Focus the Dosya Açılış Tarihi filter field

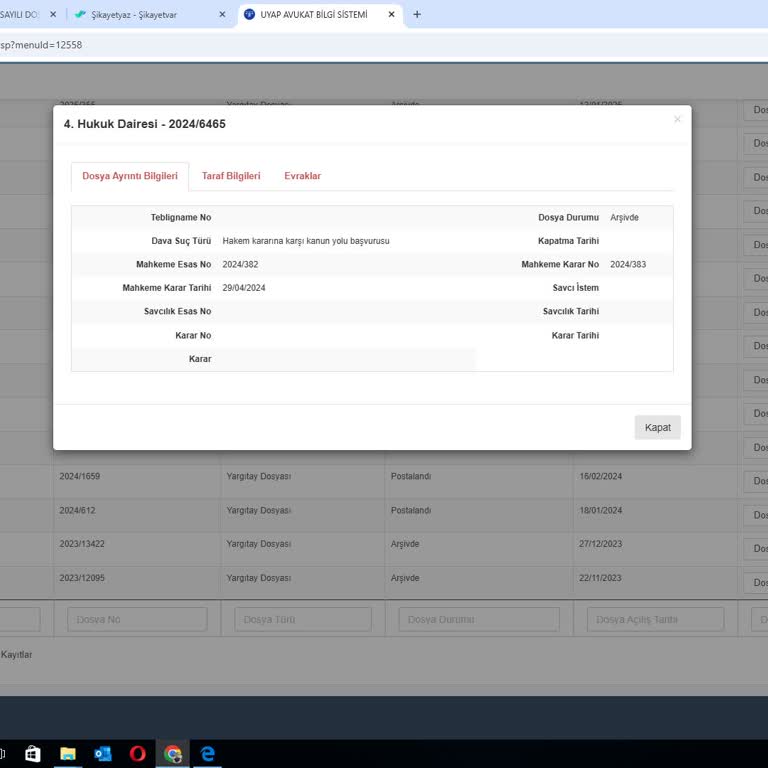pos(655,620)
